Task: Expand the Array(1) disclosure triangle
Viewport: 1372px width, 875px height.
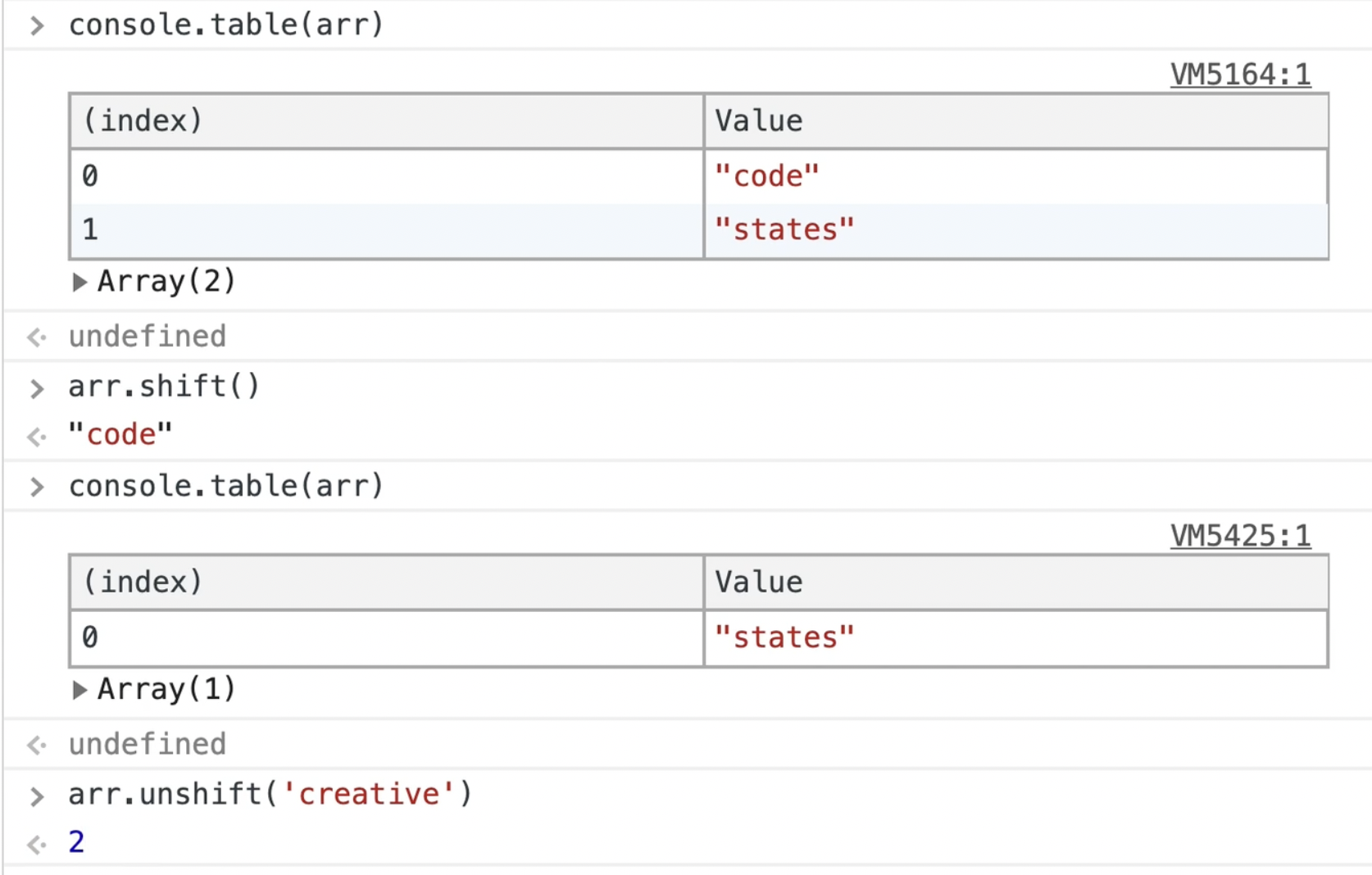Action: pyautogui.click(x=80, y=690)
